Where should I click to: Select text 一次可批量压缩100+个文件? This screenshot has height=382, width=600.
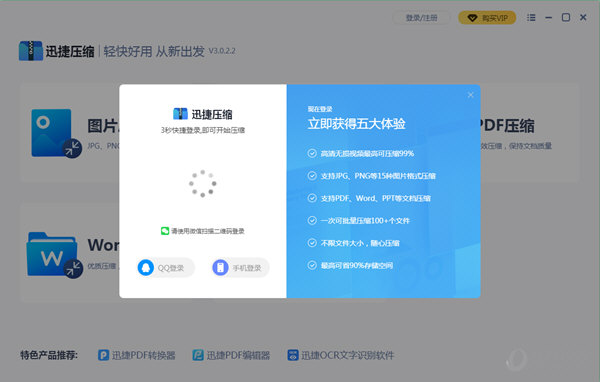365,221
